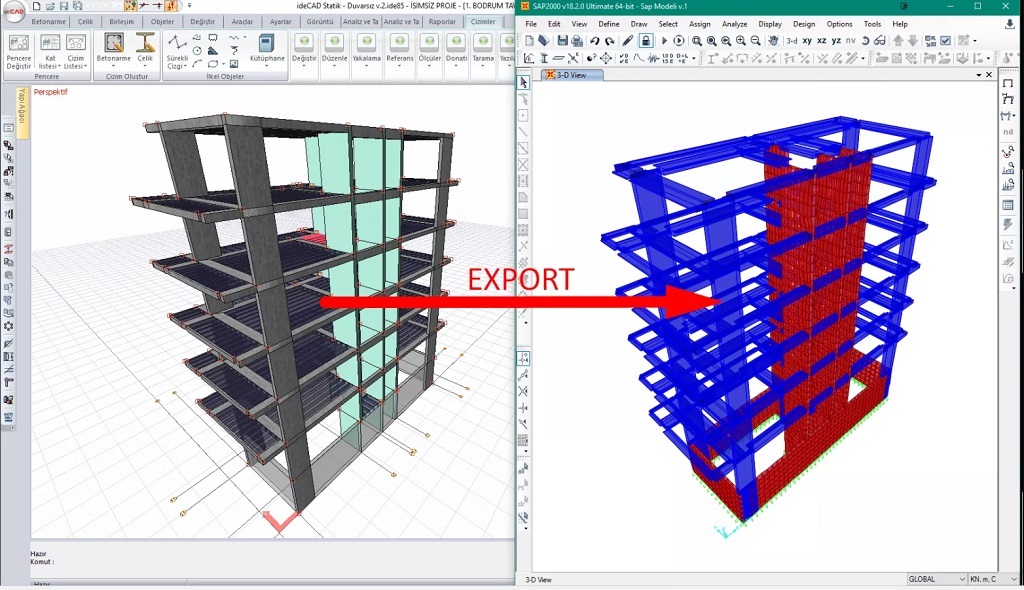Switch to the Raporlar ribbon tab

coord(442,21)
